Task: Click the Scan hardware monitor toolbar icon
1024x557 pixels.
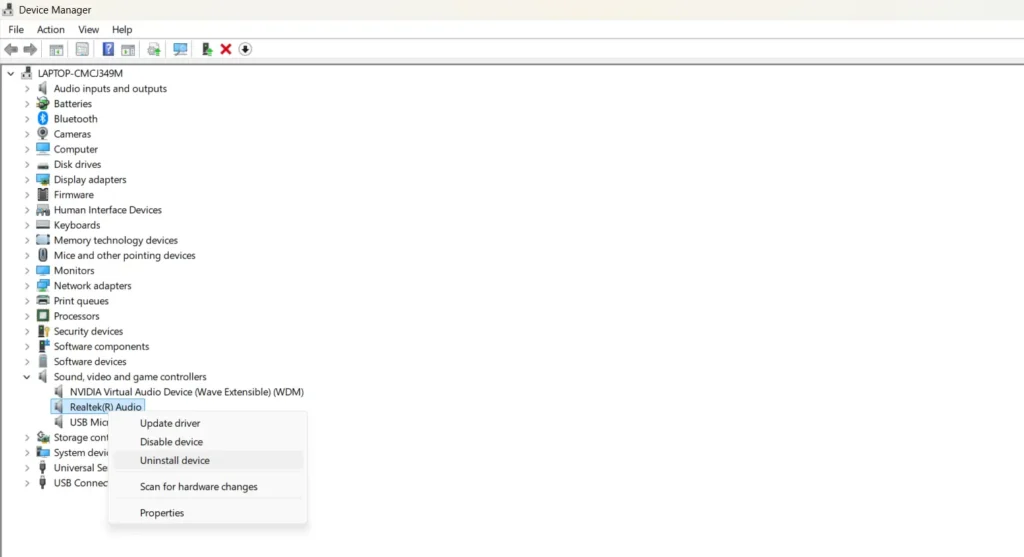Action: [x=180, y=49]
